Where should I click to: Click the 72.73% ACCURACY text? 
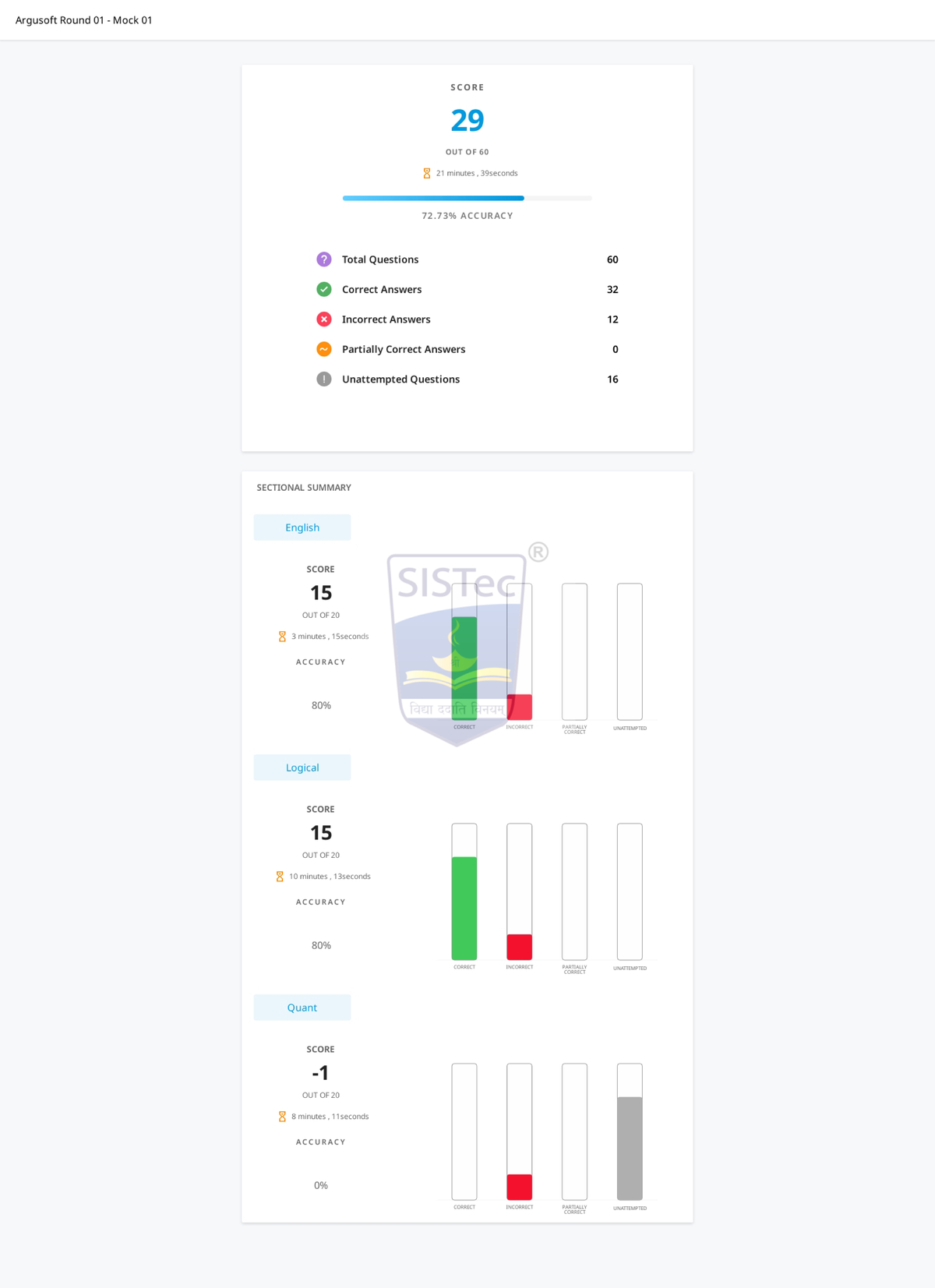click(x=467, y=216)
